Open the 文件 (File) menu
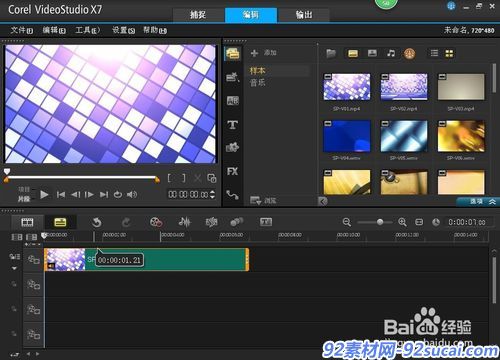 pos(22,30)
